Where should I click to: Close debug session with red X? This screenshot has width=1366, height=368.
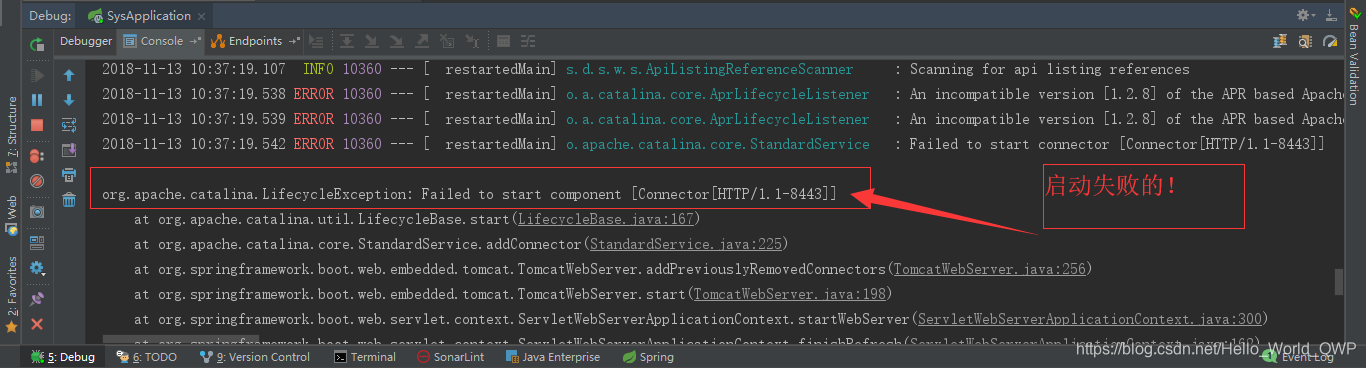click(x=37, y=324)
